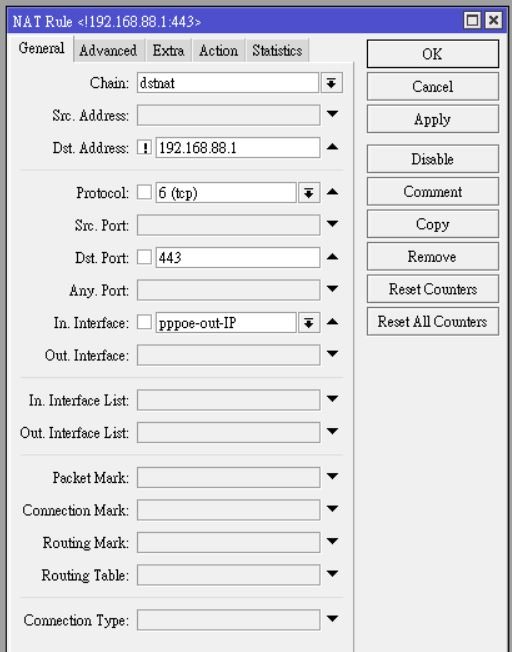
Task: Apply the NAT rule changes
Action: 433,119
